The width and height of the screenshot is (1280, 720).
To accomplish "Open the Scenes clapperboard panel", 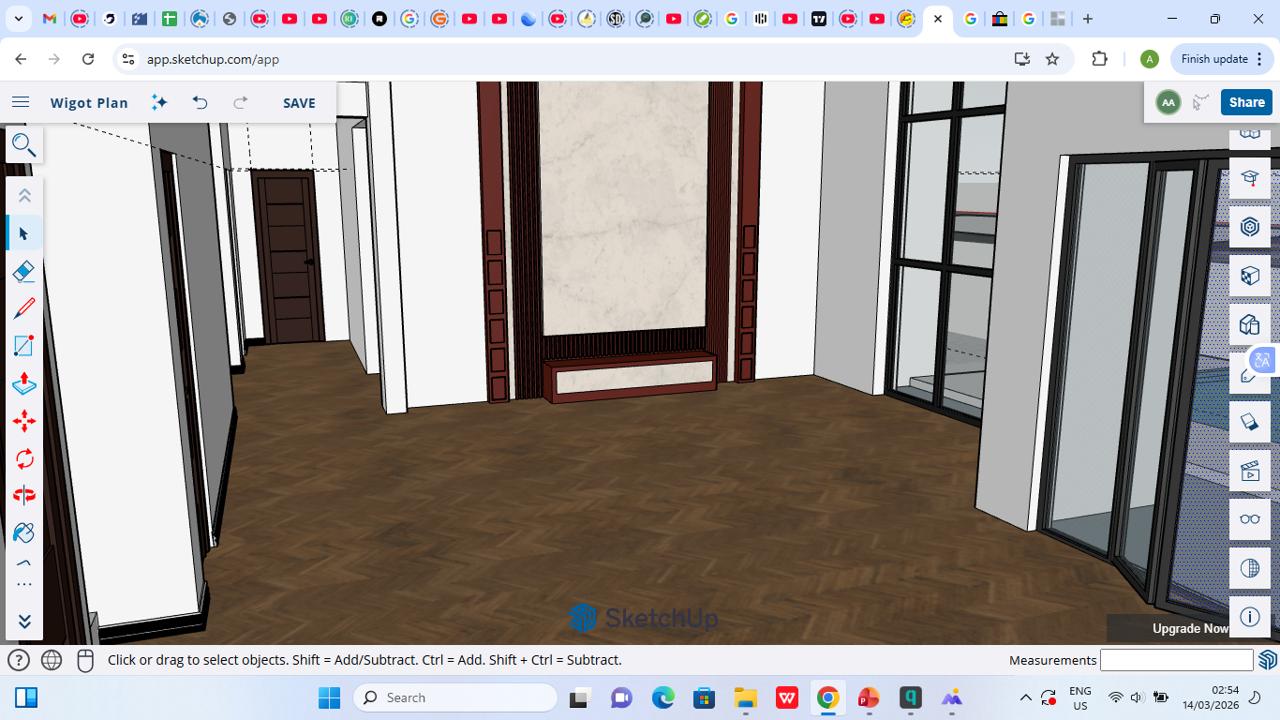I will click(x=1249, y=471).
